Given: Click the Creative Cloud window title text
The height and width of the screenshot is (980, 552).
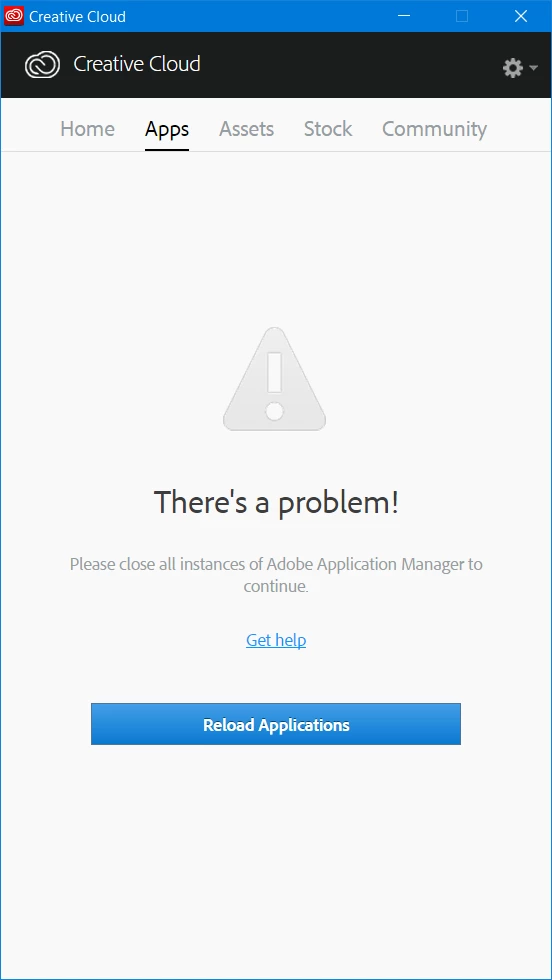Looking at the screenshot, I should [x=78, y=16].
